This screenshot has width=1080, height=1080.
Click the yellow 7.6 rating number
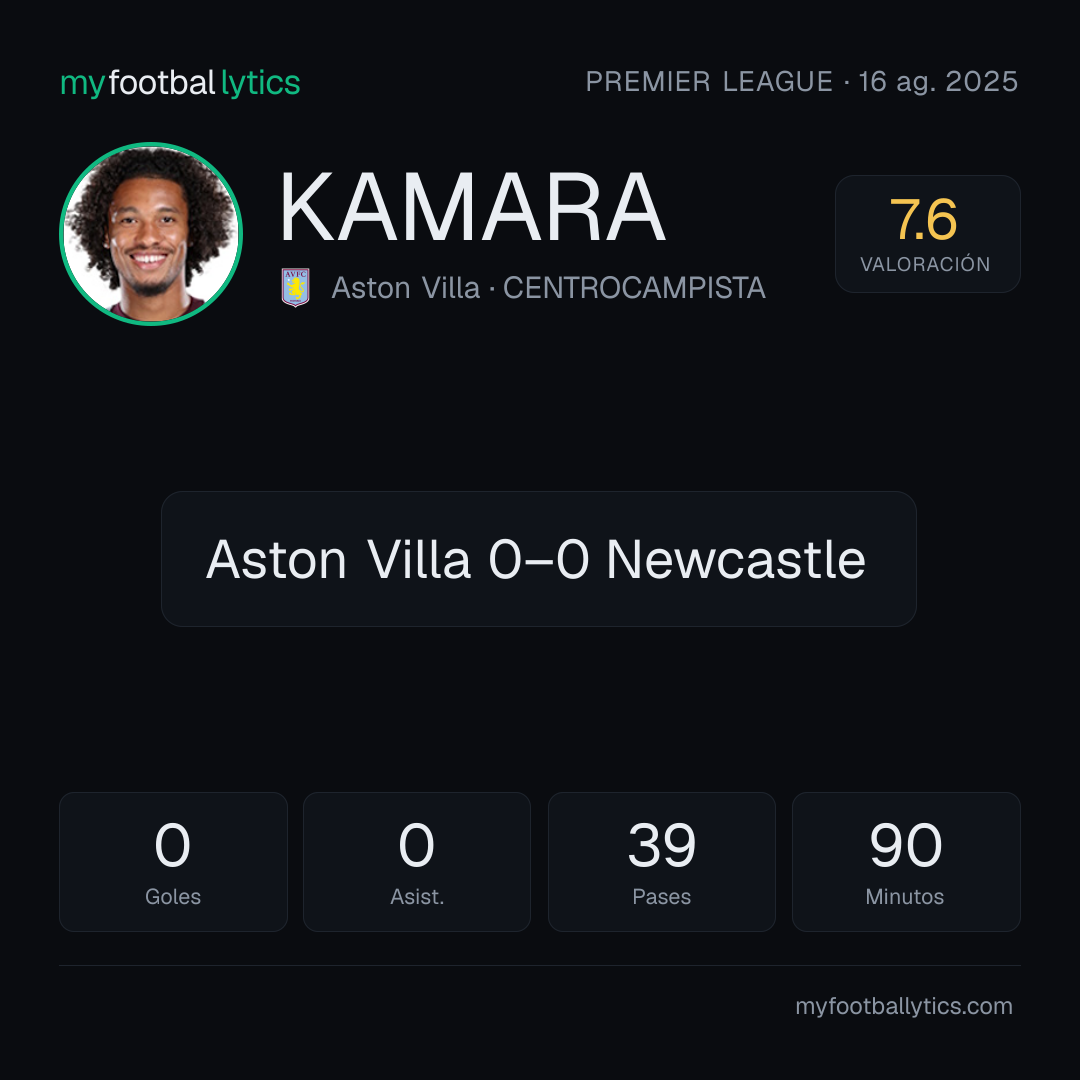click(x=923, y=220)
